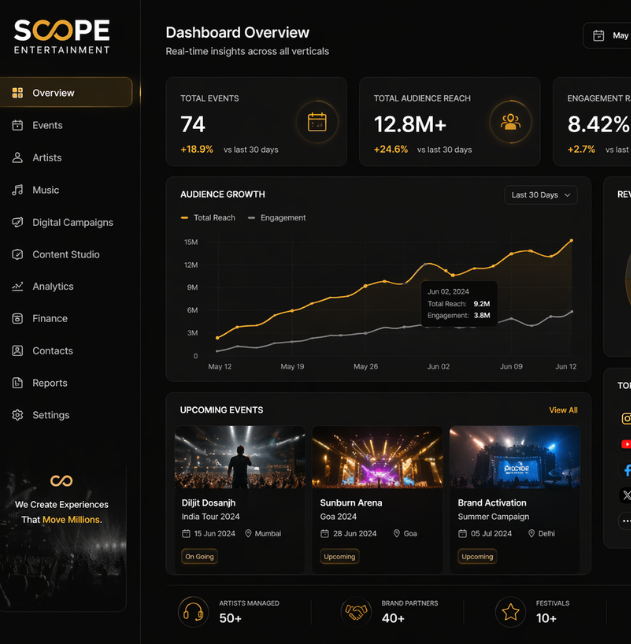Click the Artists user icon
Image resolution: width=631 pixels, height=644 pixels.
[17, 158]
